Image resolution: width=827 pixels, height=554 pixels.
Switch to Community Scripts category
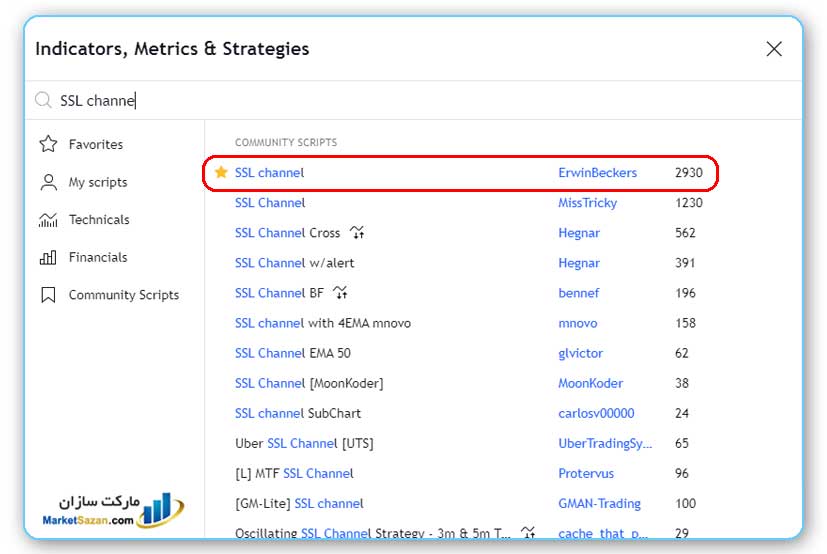pyautogui.click(x=123, y=295)
